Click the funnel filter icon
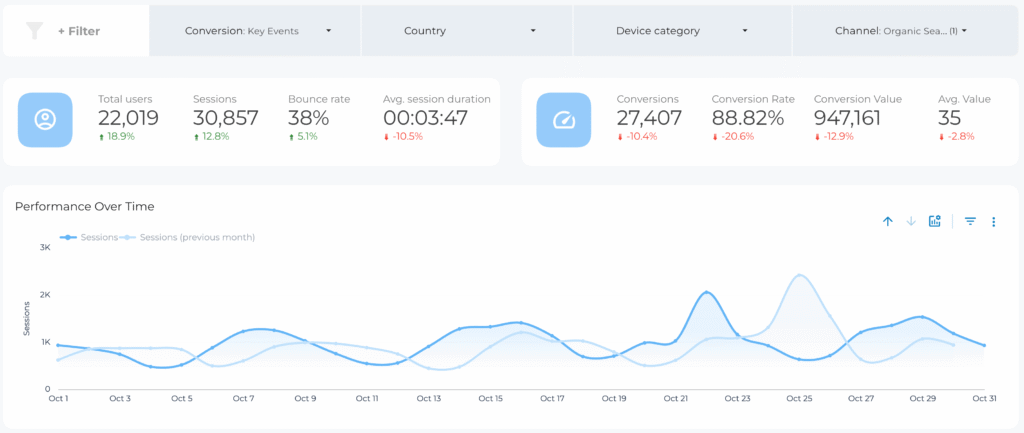The width and height of the screenshot is (1024, 433). [x=34, y=31]
